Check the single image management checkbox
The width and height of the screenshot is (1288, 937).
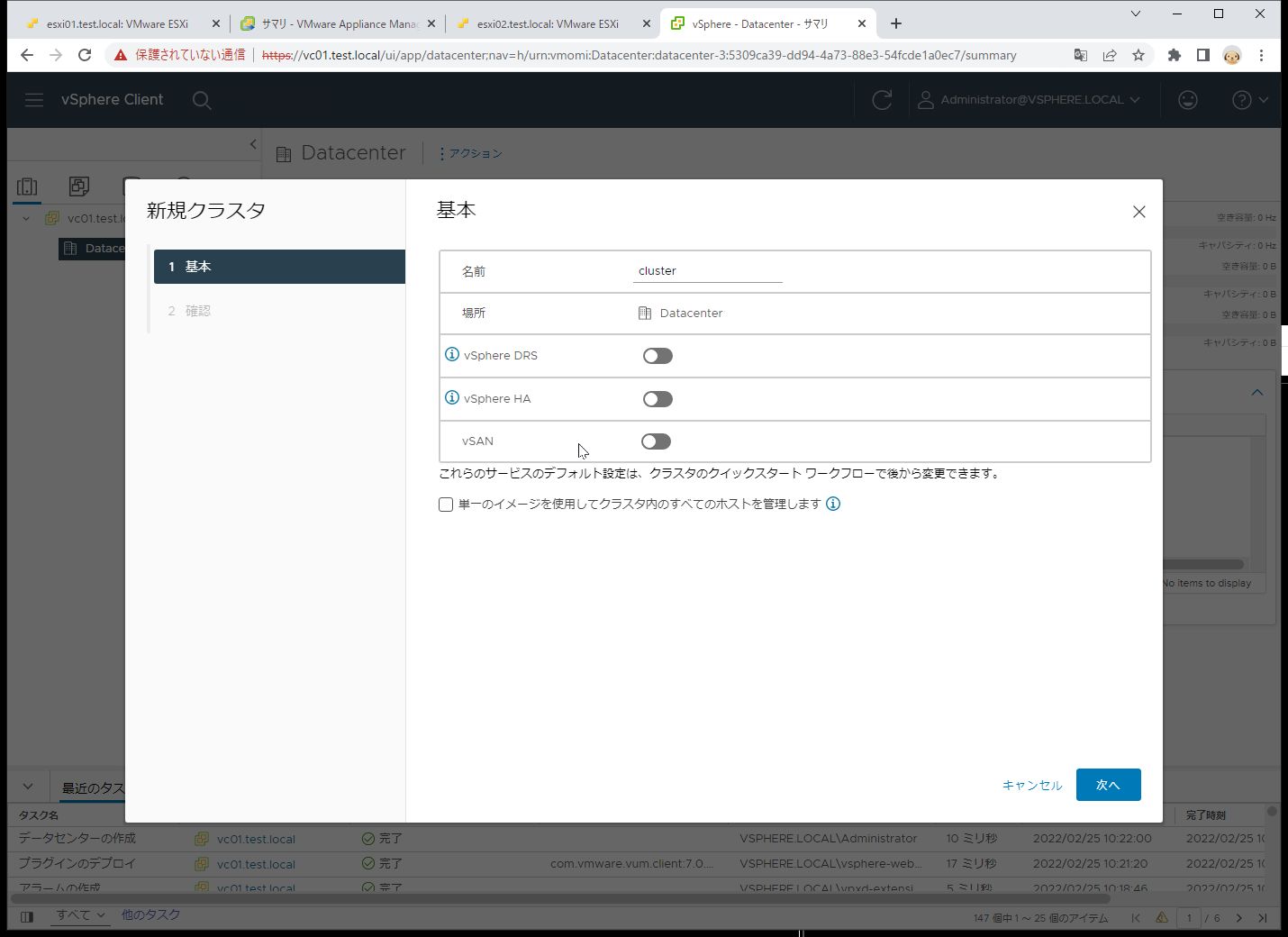[446, 505]
